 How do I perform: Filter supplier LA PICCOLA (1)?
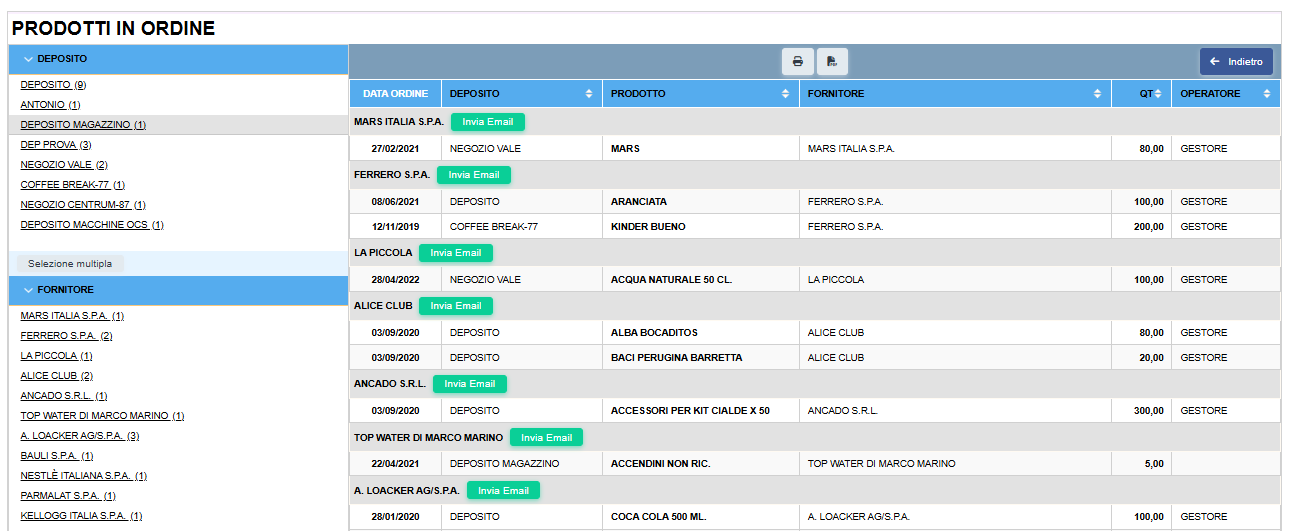[56, 356]
